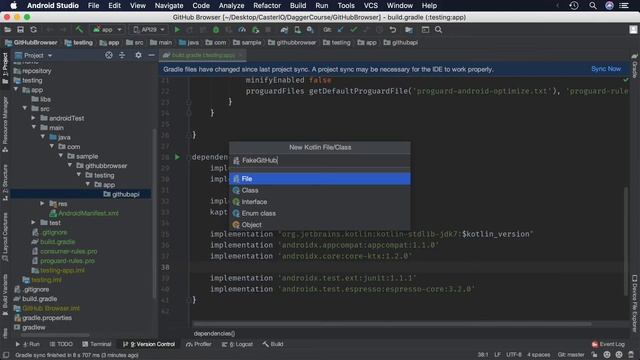Open Project panel settings gear

pos(138,55)
